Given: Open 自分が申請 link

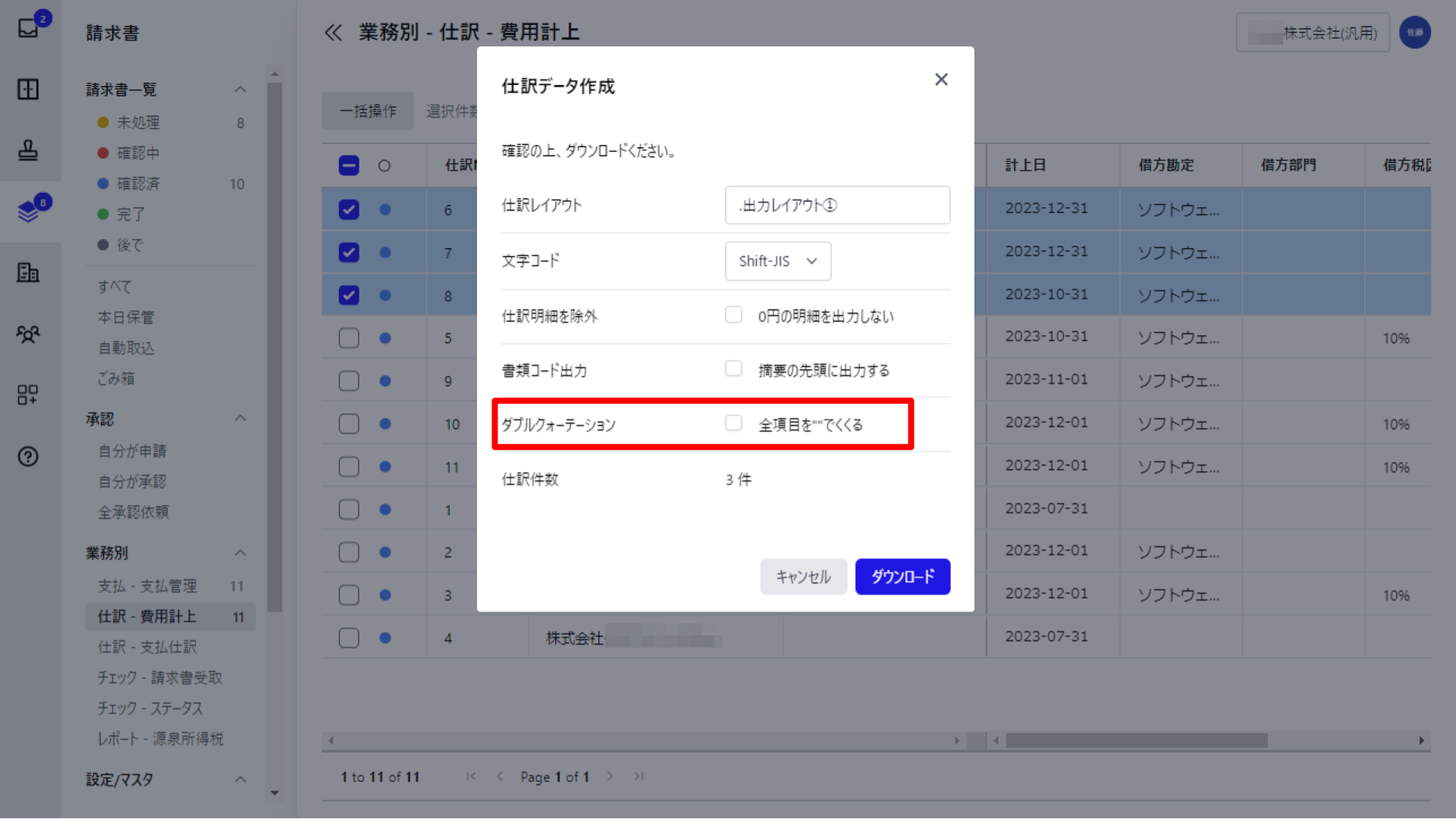Looking at the screenshot, I should click(132, 451).
